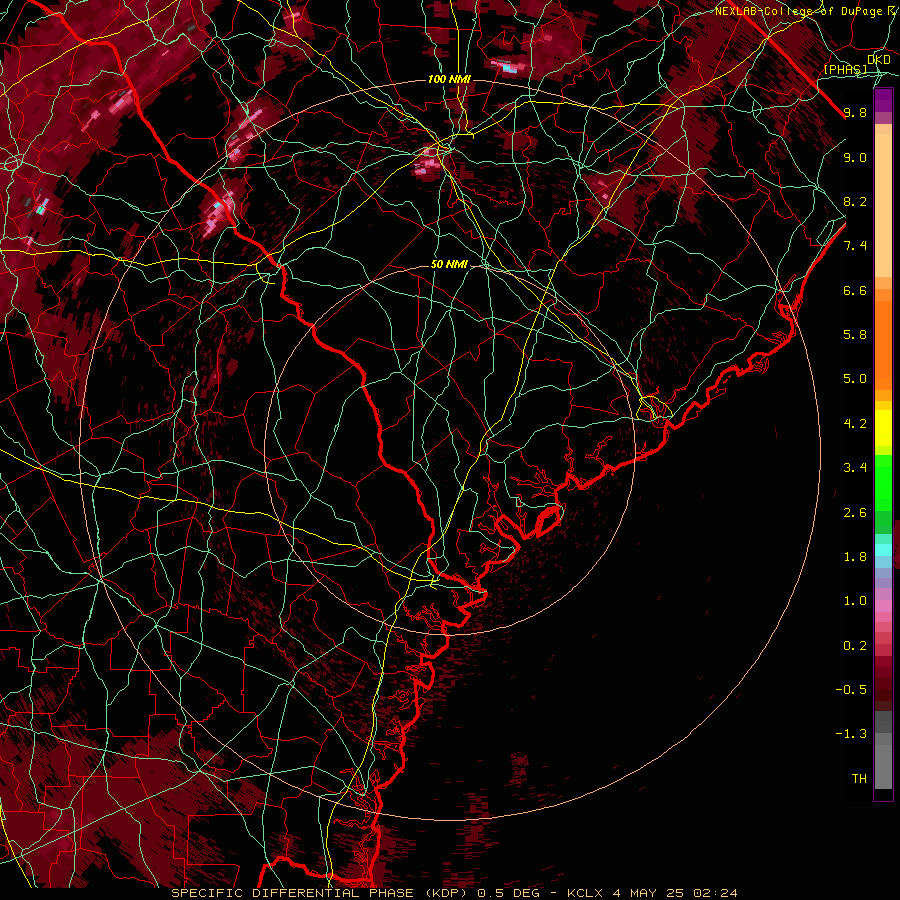Click the 0.2 value on color scale
This screenshot has height=900, width=900.
click(x=855, y=646)
